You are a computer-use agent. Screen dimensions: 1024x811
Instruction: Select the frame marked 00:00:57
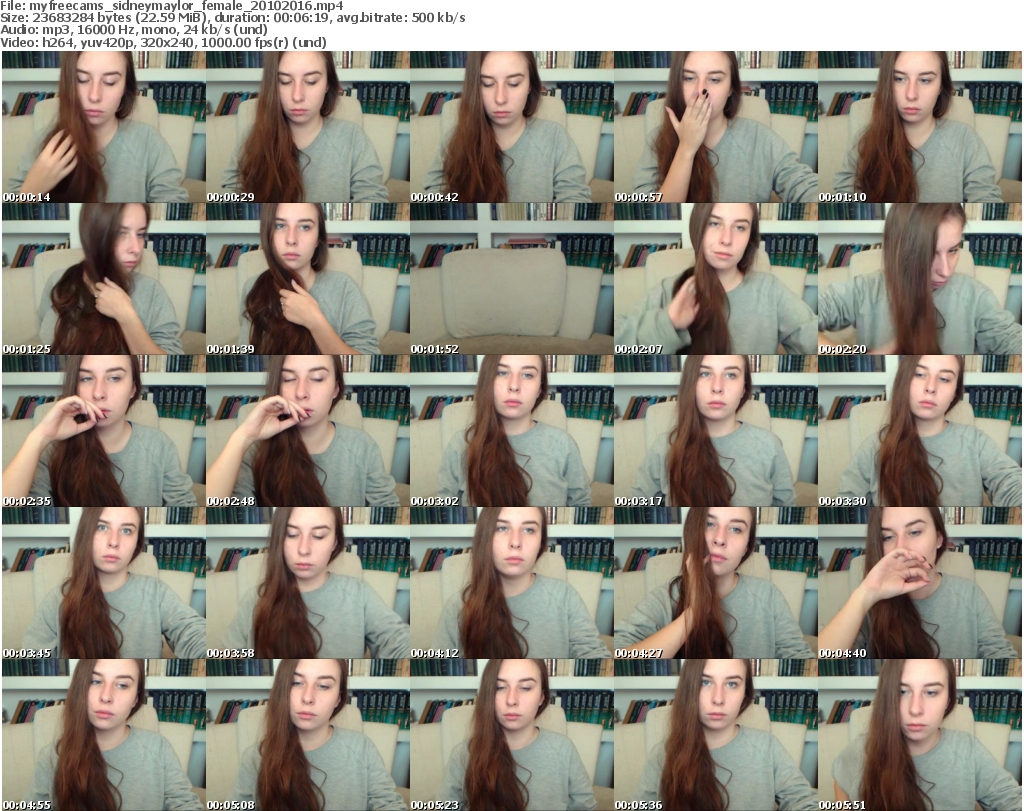tap(716, 127)
